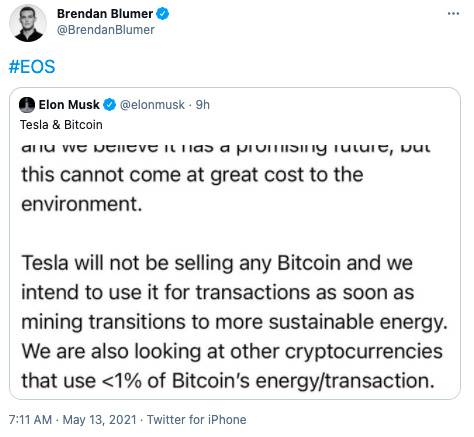Open the #EOS hashtag

32,66
